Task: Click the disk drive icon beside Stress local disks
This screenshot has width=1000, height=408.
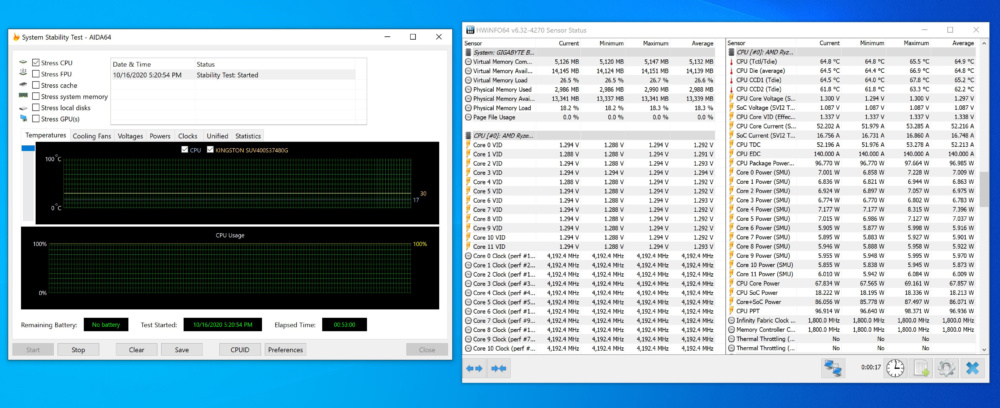Action: pos(24,107)
